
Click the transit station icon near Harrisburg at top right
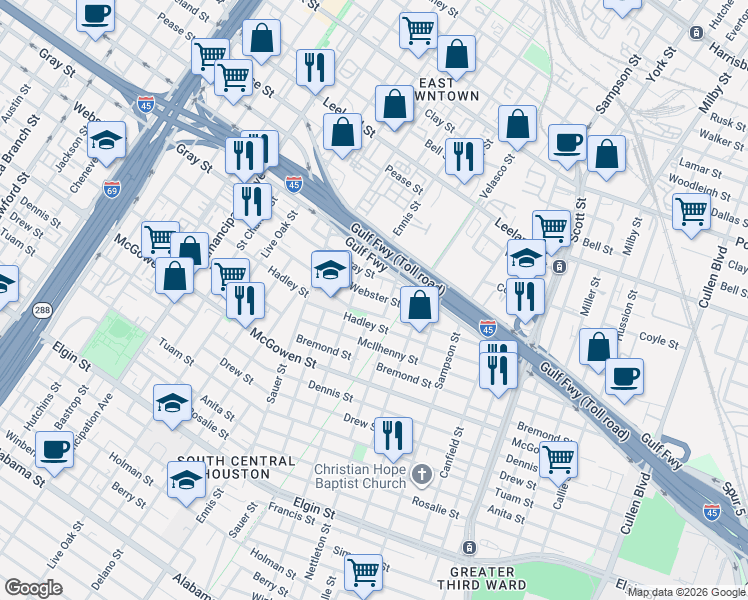click(696, 32)
